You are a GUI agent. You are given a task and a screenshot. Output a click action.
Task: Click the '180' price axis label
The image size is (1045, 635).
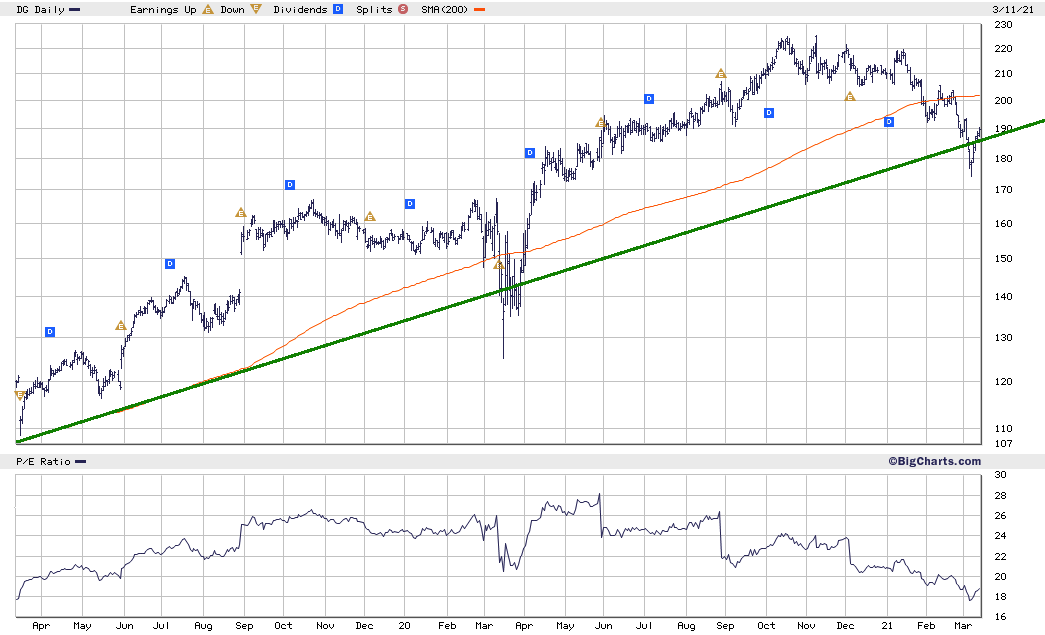(1003, 159)
